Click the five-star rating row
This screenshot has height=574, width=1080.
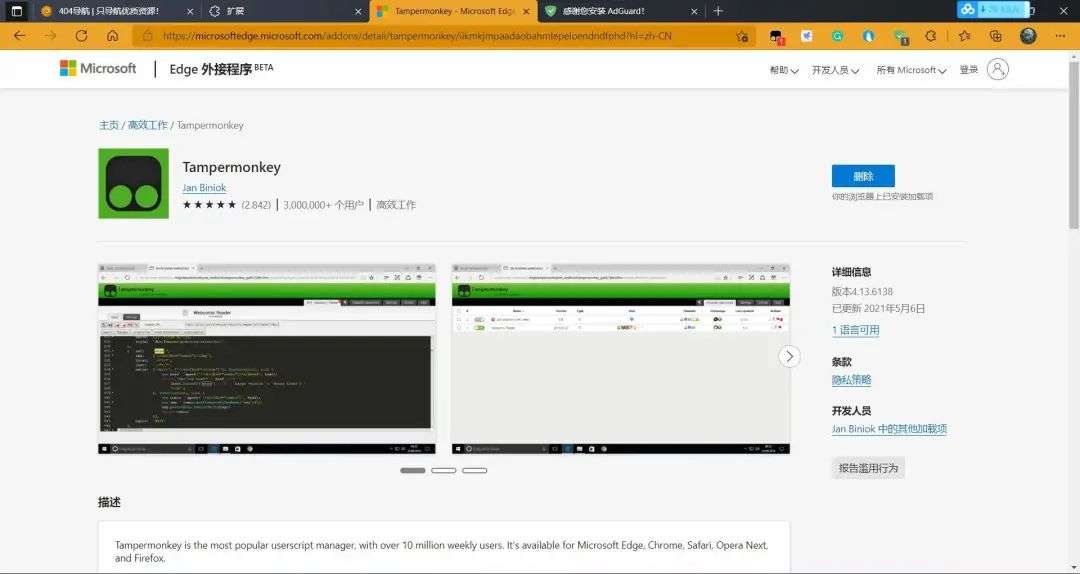click(x=209, y=205)
